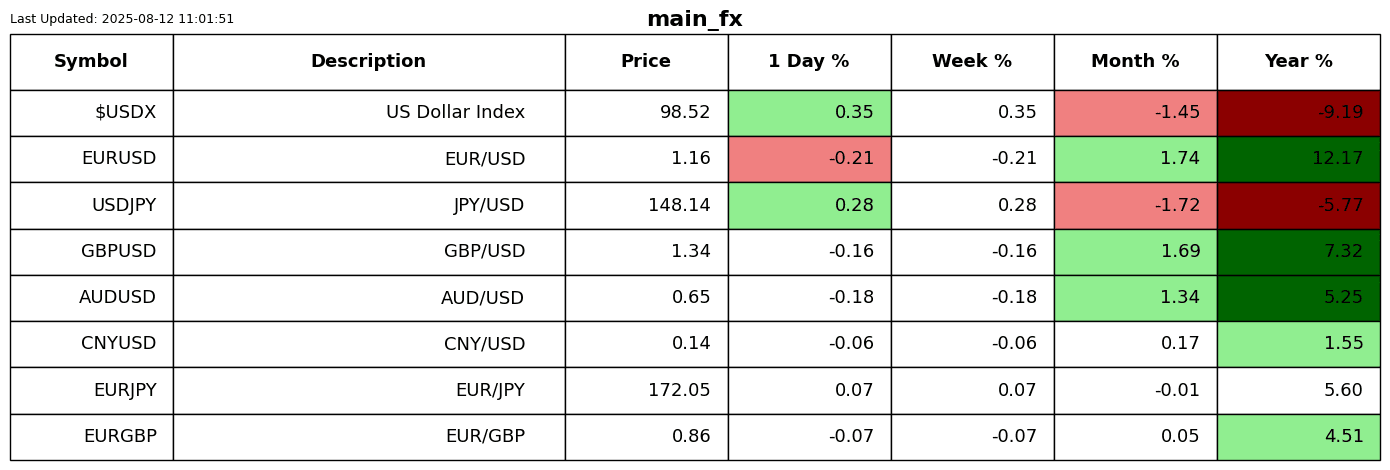This screenshot has width=1390, height=470.
Task: Select the $USDX symbol cell
Action: (x=91, y=113)
